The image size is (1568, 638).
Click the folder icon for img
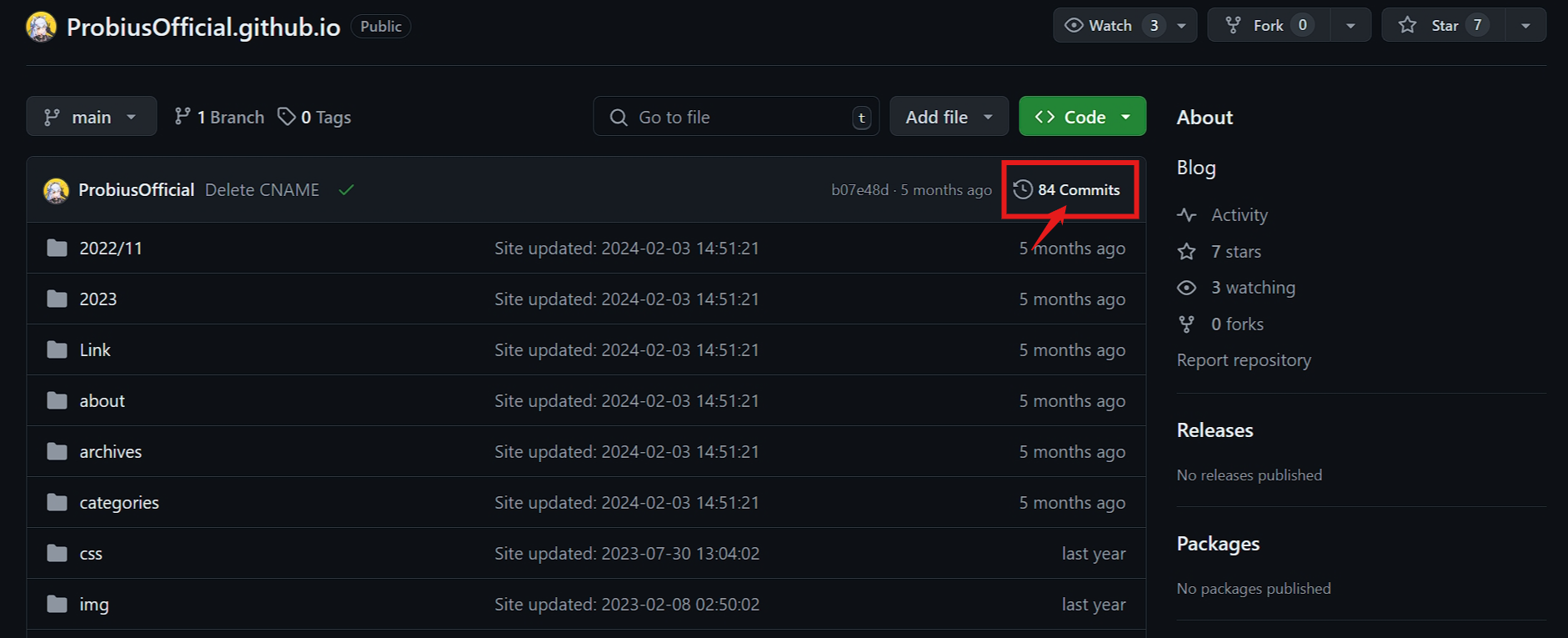point(57,604)
